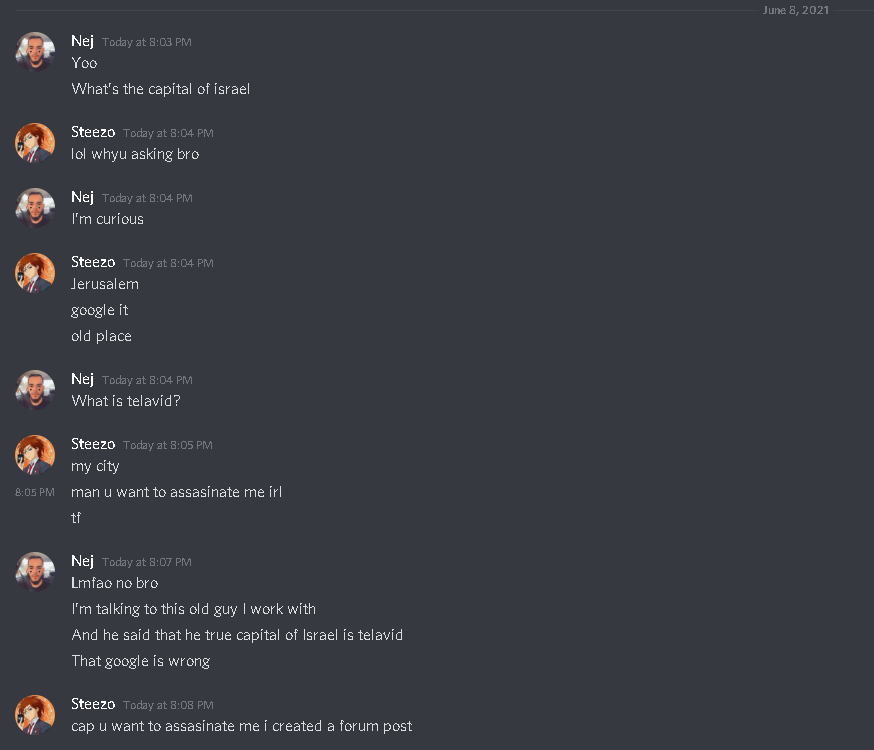Select the "That google is wrong" message
This screenshot has width=874, height=750.
(140, 661)
